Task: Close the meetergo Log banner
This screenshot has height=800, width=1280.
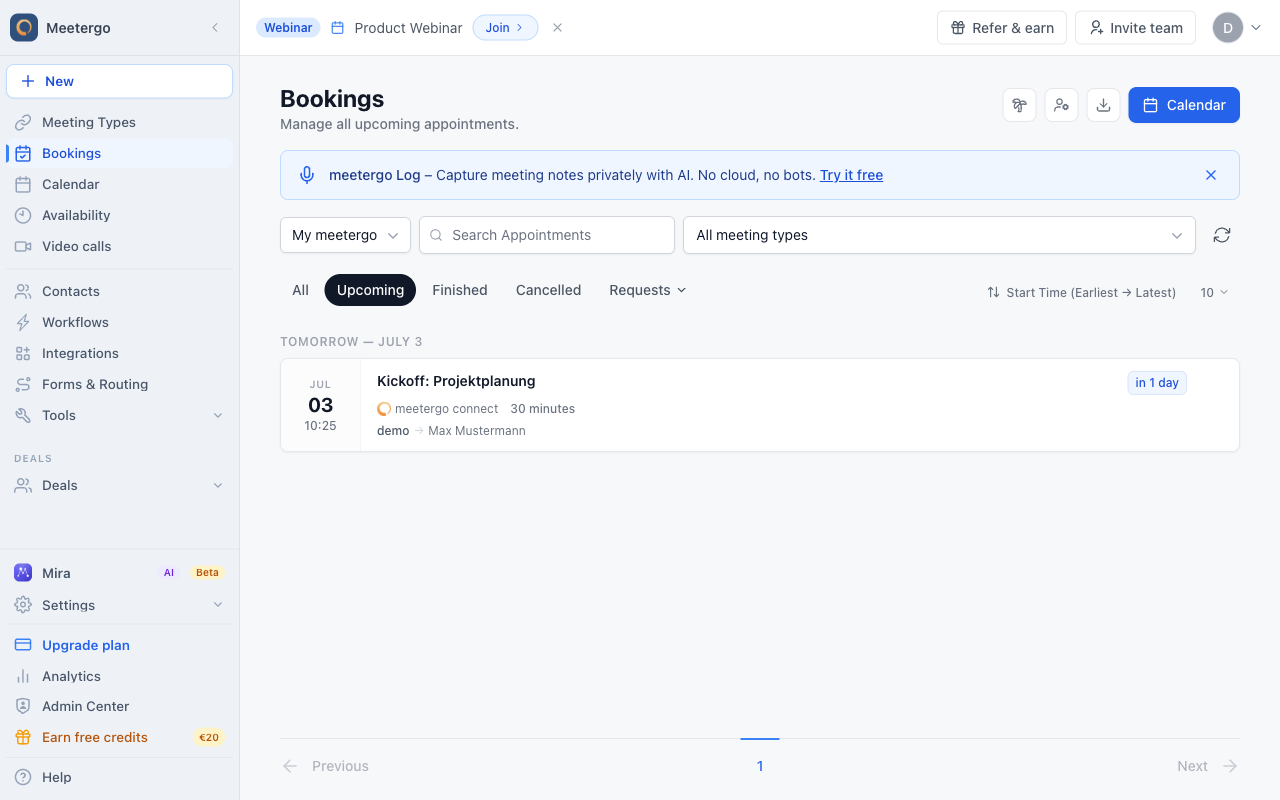Action: pyautogui.click(x=1211, y=175)
